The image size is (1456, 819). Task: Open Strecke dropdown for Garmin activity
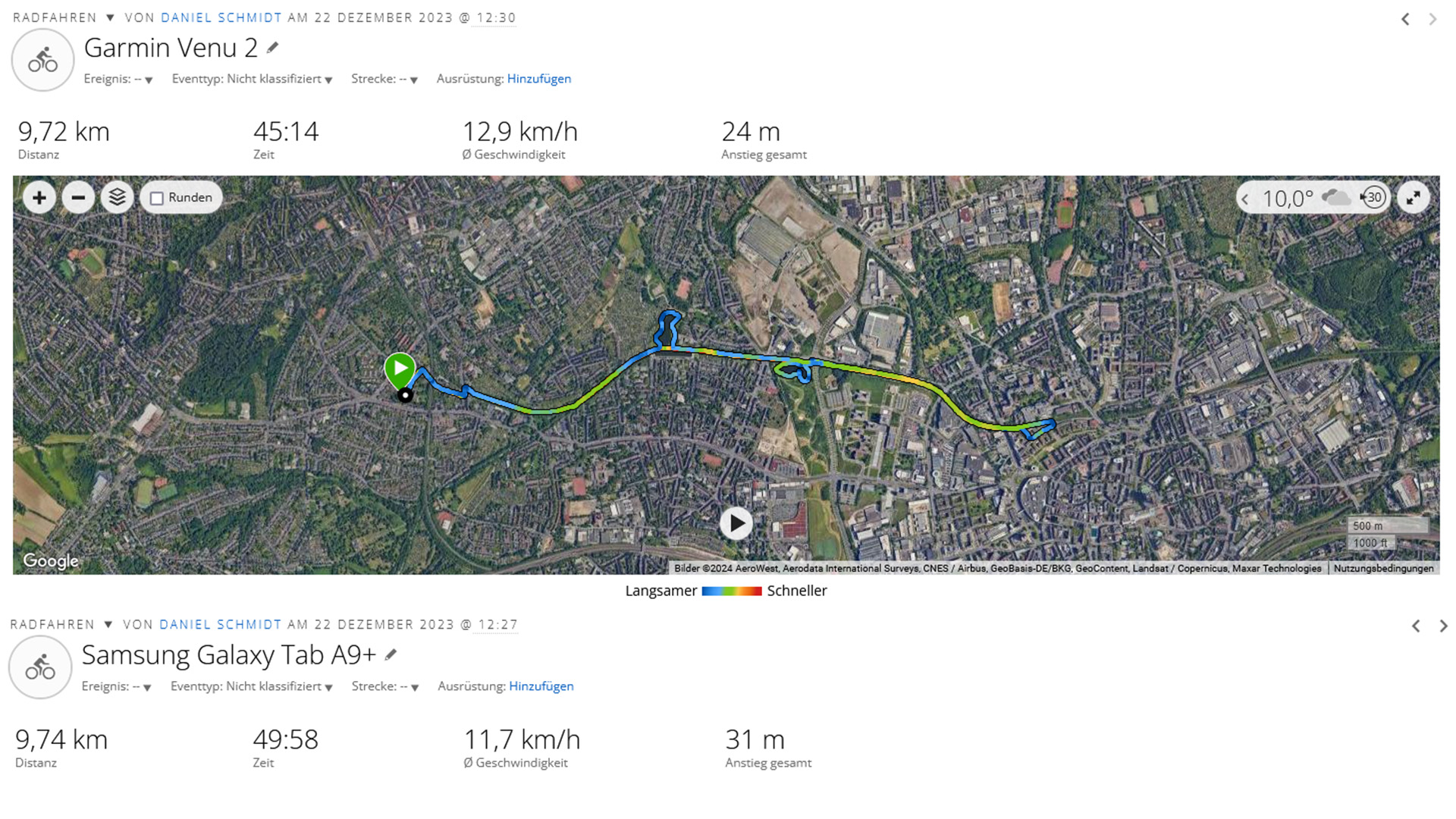click(x=384, y=79)
